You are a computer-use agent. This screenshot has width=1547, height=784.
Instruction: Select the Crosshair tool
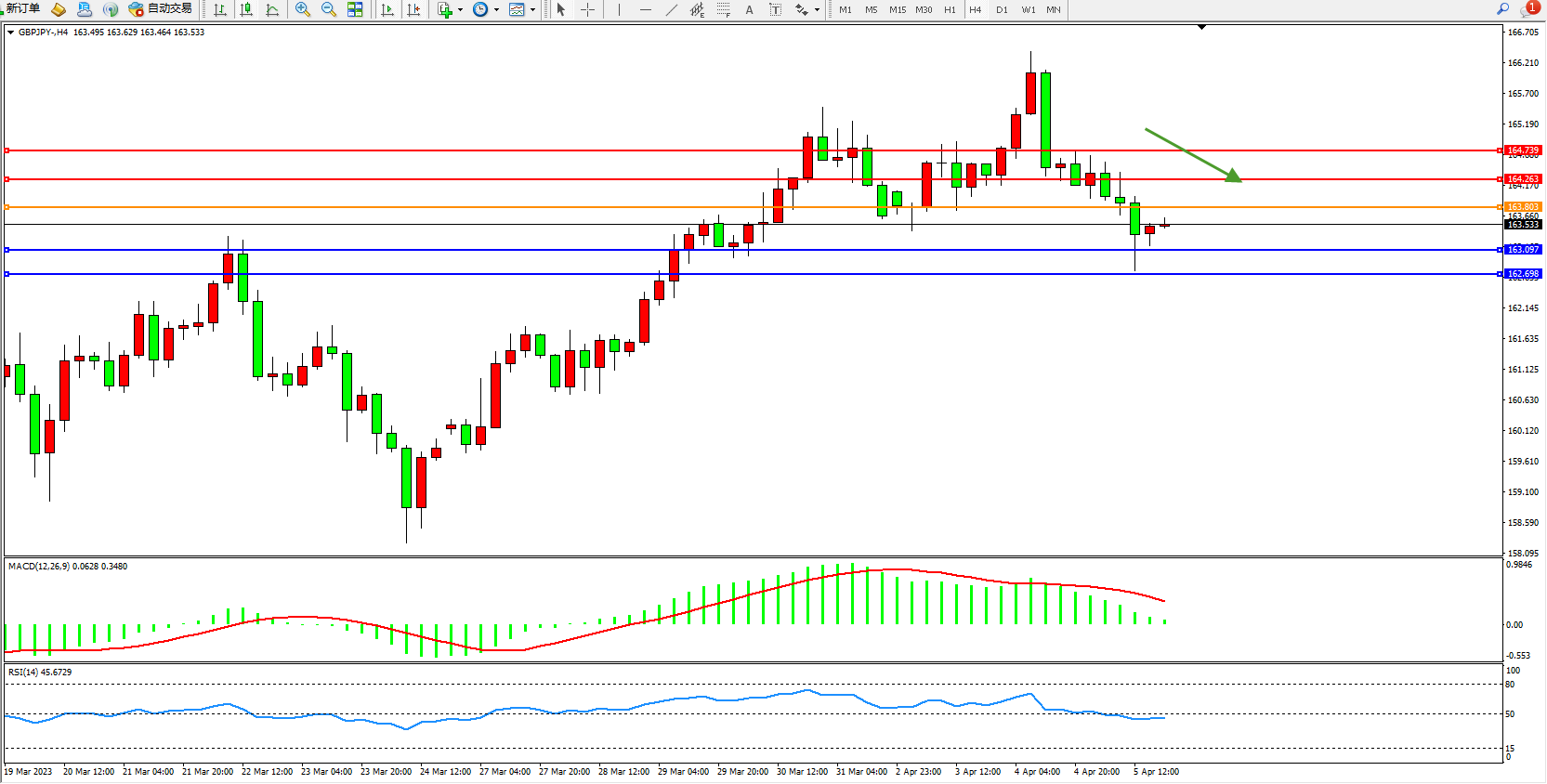(x=587, y=9)
